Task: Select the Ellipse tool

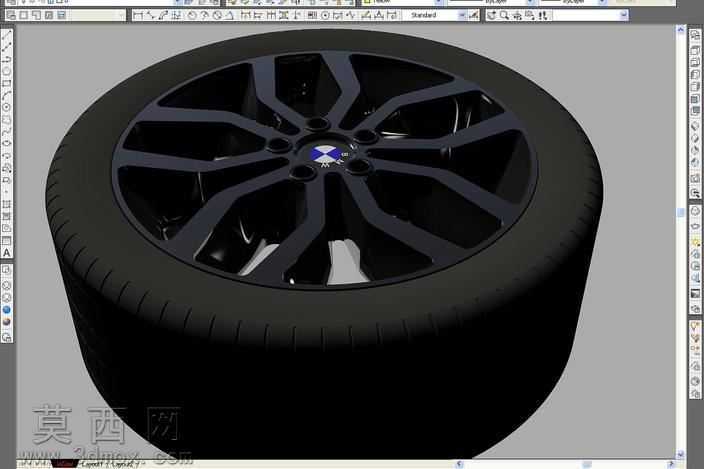Action: 6,144
